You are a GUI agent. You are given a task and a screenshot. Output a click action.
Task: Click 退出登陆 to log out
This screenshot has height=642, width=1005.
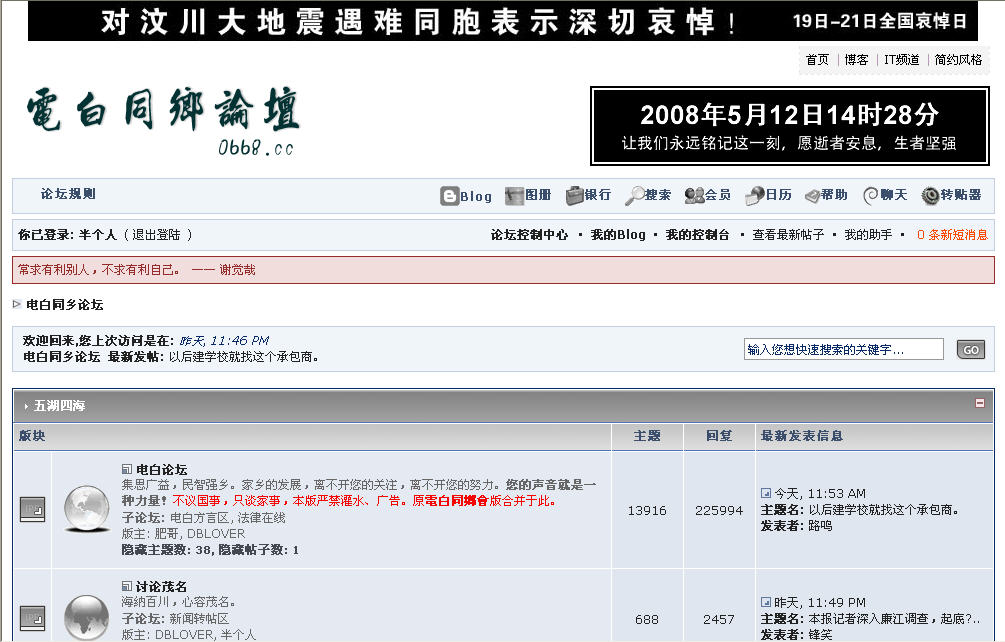click(x=156, y=235)
